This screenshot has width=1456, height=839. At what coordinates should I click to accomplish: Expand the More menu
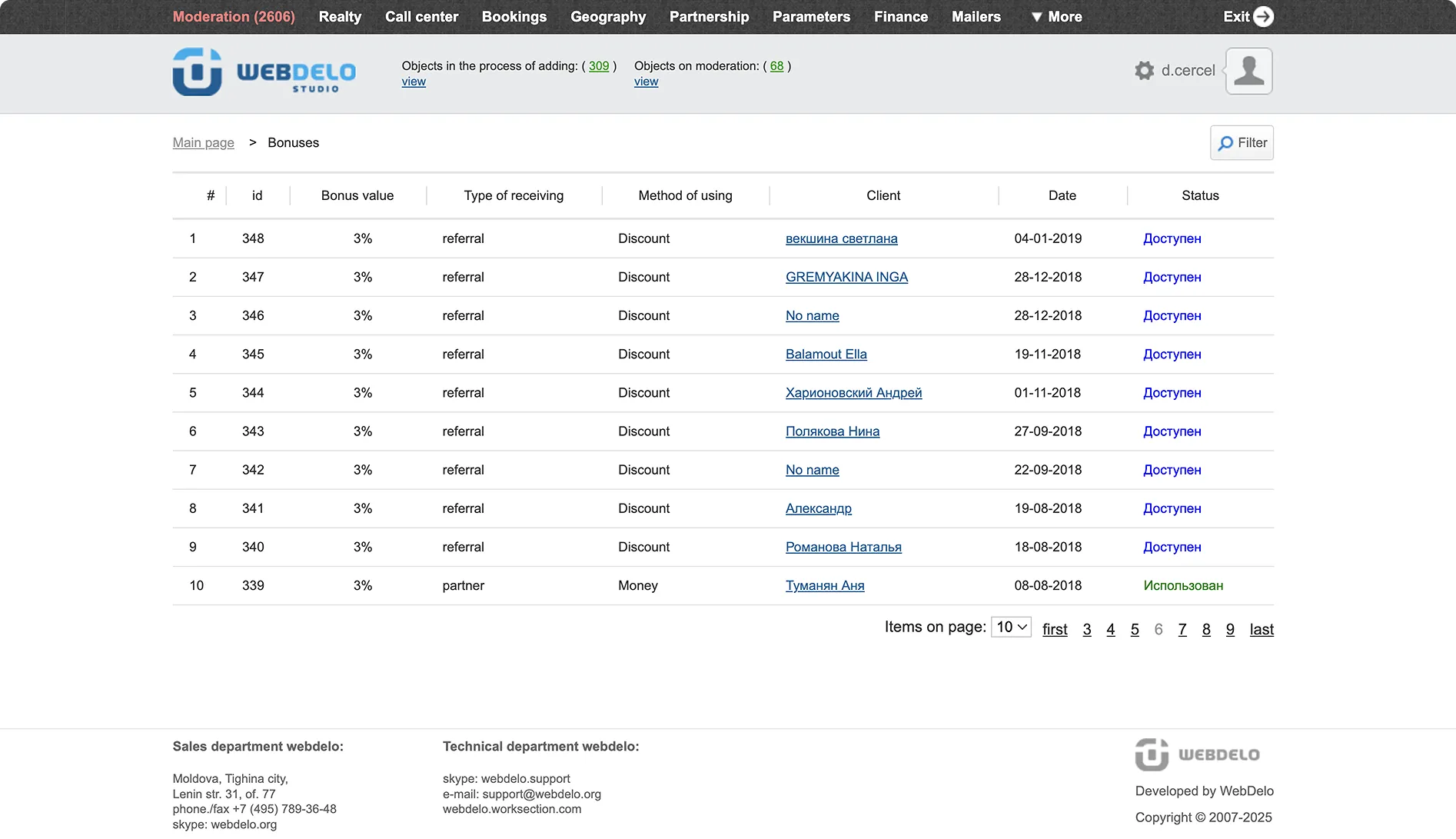click(1056, 16)
